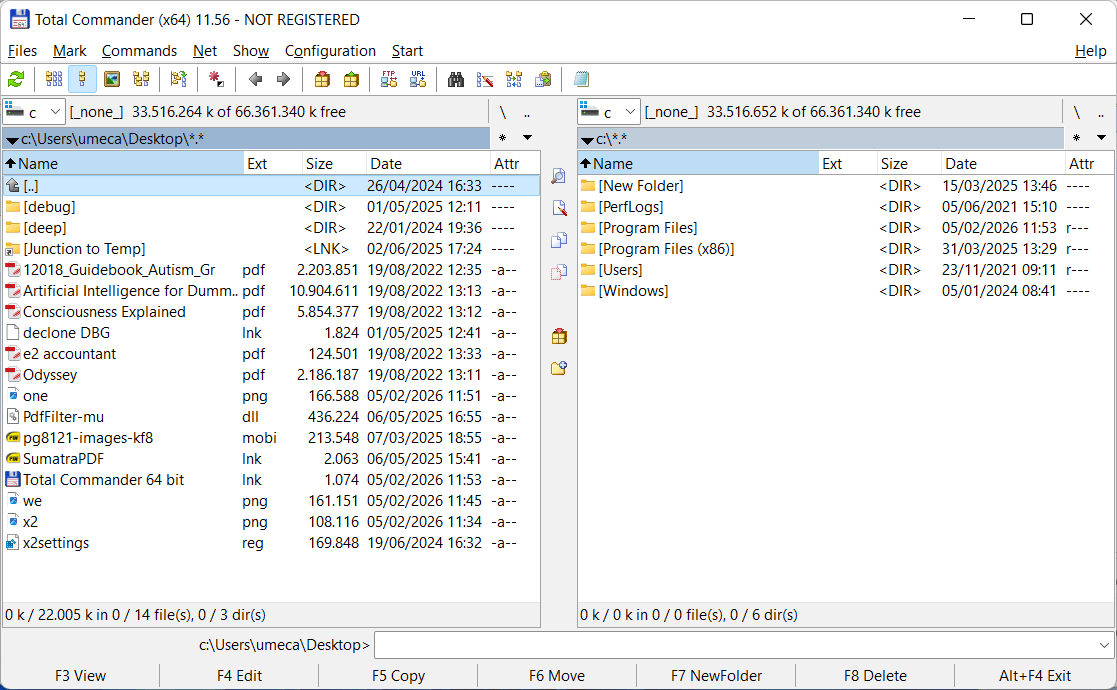Open the Configuration menu
The image size is (1117, 690).
tap(330, 51)
